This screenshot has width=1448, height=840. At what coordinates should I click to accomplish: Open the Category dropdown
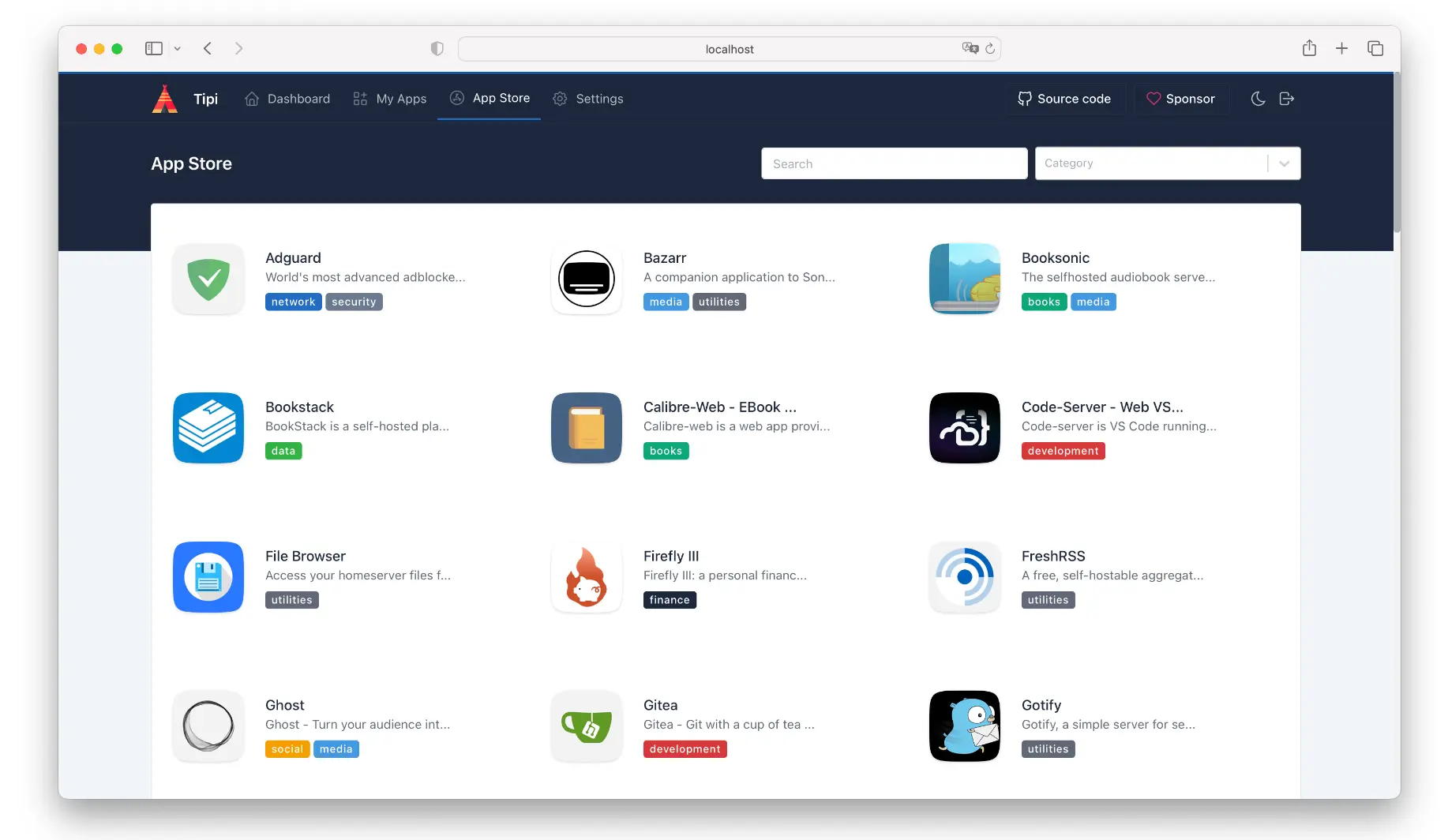point(1168,163)
